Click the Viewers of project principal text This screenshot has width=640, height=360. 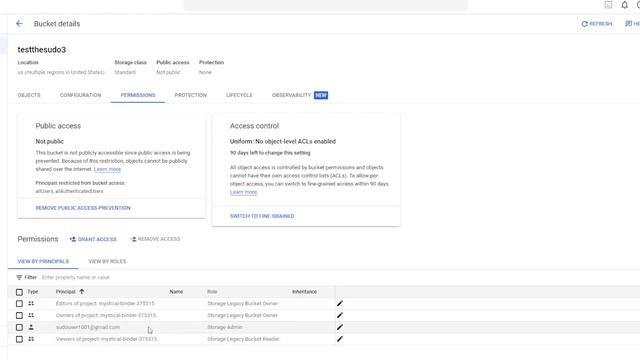pos(106,339)
